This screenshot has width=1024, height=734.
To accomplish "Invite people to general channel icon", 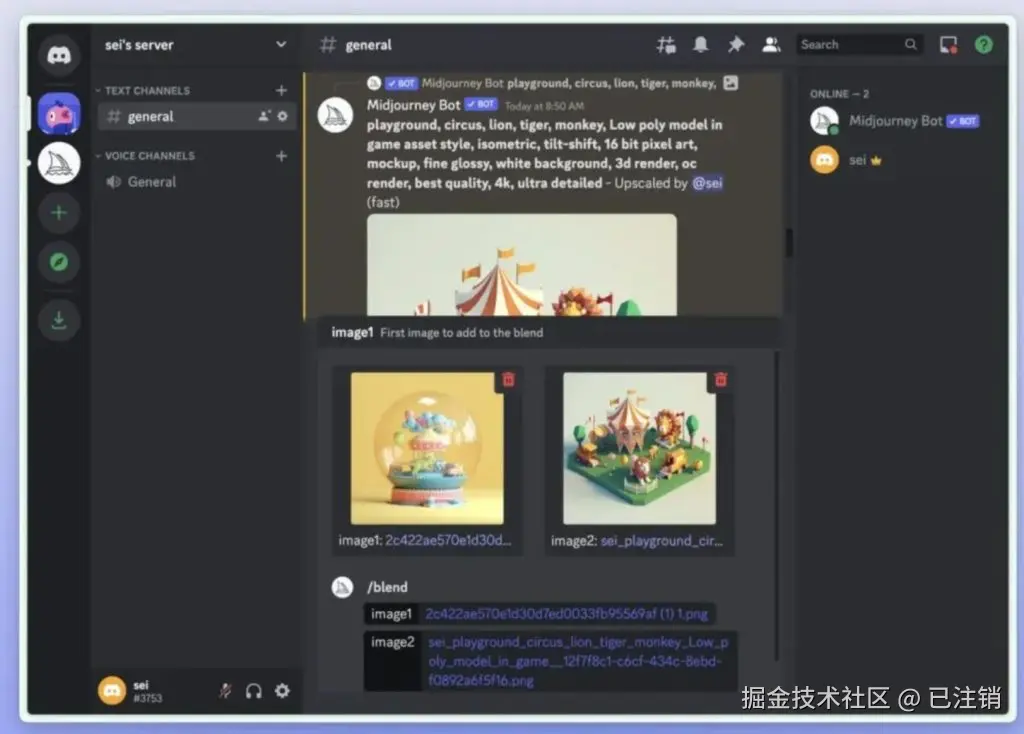I will pos(264,116).
